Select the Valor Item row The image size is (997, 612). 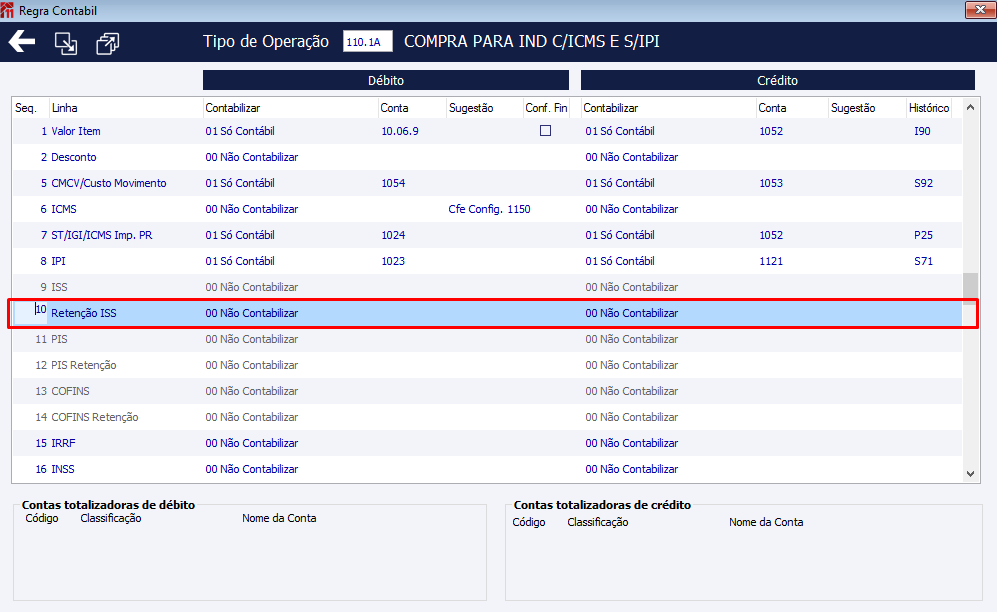487,131
